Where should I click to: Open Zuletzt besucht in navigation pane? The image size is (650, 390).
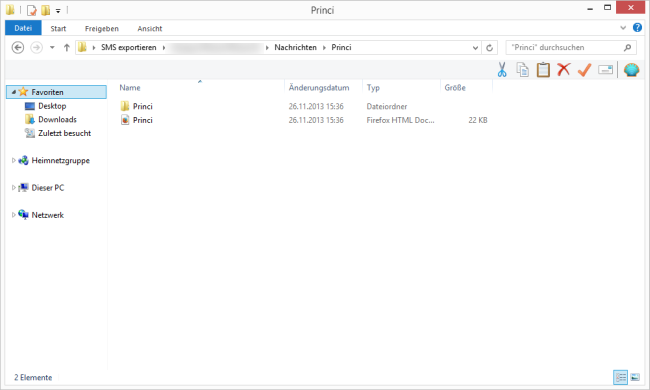coord(64,133)
